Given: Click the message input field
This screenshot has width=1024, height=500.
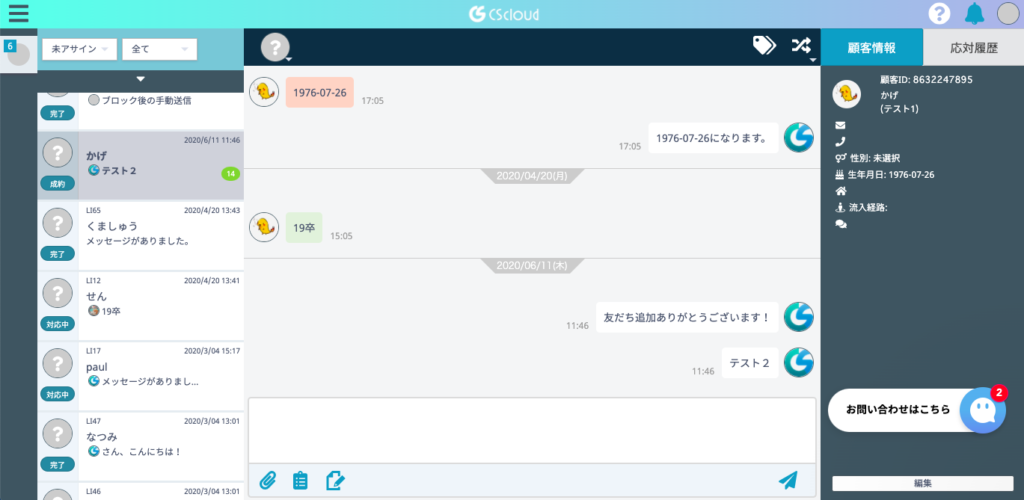Looking at the screenshot, I should [x=532, y=431].
